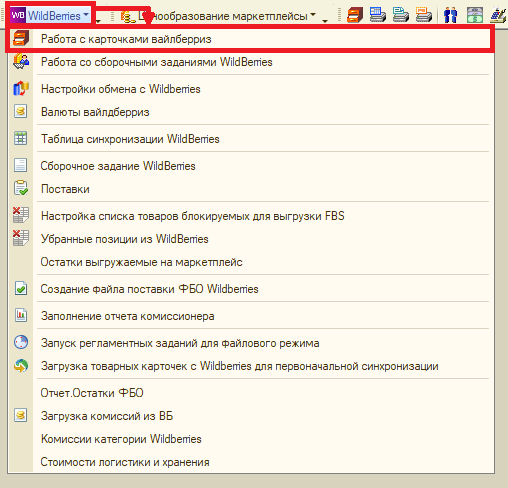Image resolution: width=508 pixels, height=488 pixels.
Task: Click icon beside Работа со сборочными заданиями WildBerries
Action: pos(21,62)
